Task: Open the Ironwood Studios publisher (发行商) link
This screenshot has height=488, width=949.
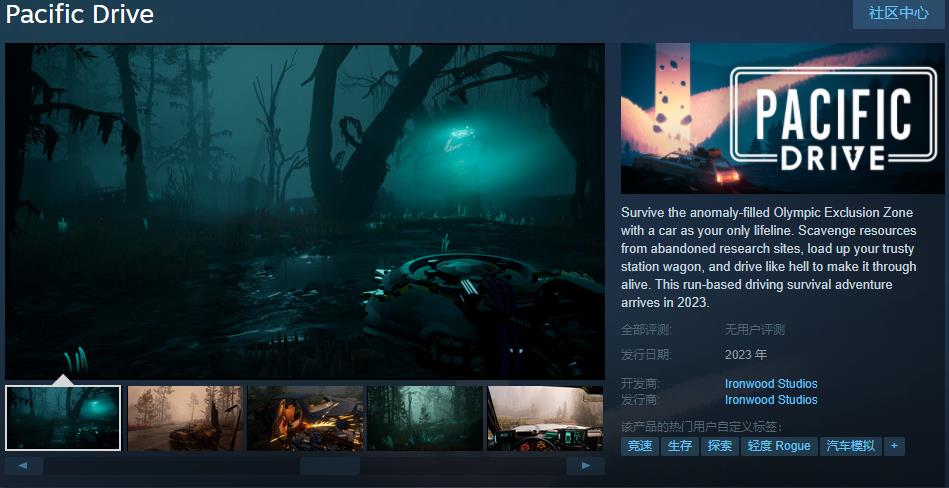Action: click(771, 400)
